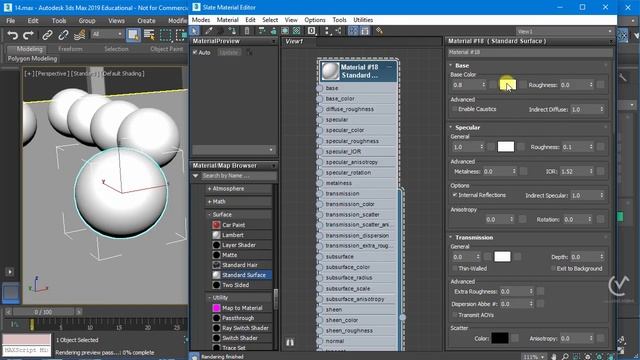Enable Transmit AOVs checkbox
Screen dimensions: 640x360
(x=454, y=315)
